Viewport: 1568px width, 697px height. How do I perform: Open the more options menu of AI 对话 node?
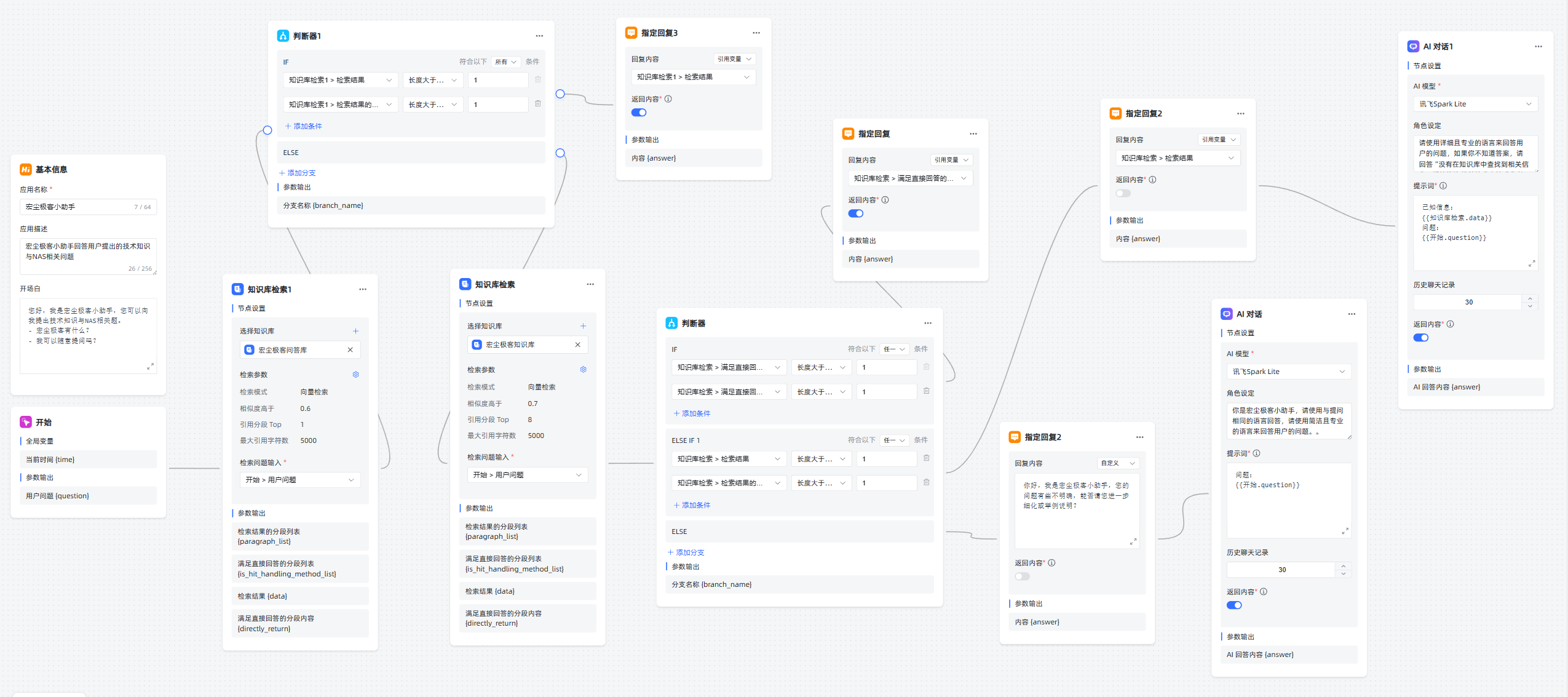[x=1351, y=314]
